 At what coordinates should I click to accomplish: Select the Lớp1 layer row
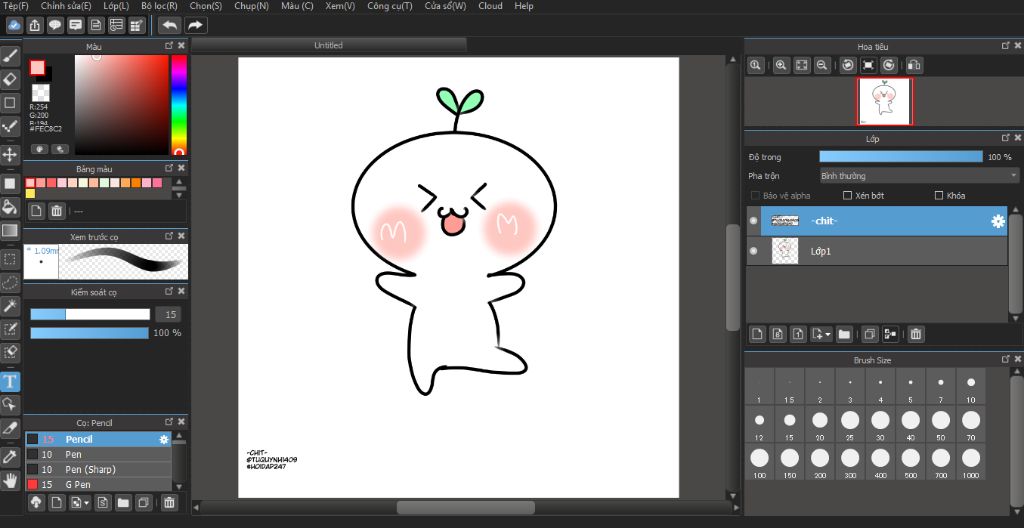pos(877,251)
